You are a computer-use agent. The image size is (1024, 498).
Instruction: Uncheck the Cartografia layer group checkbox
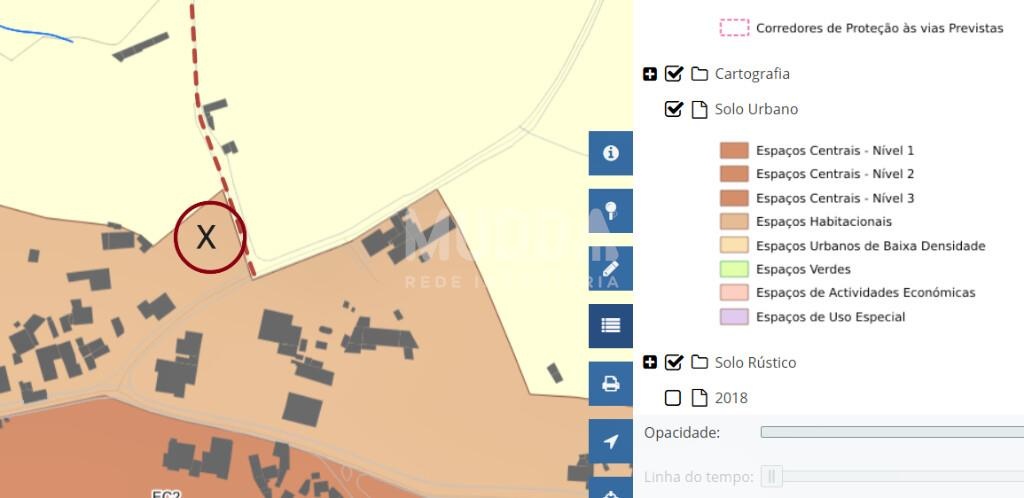(674, 74)
